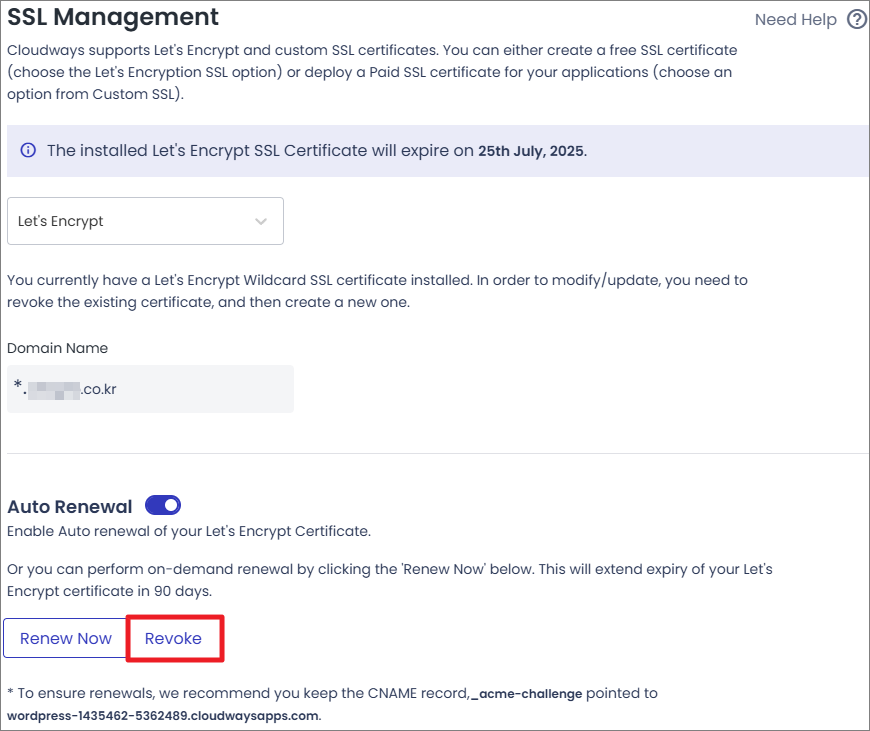Click the Enable Auto renewal description text

[189, 530]
